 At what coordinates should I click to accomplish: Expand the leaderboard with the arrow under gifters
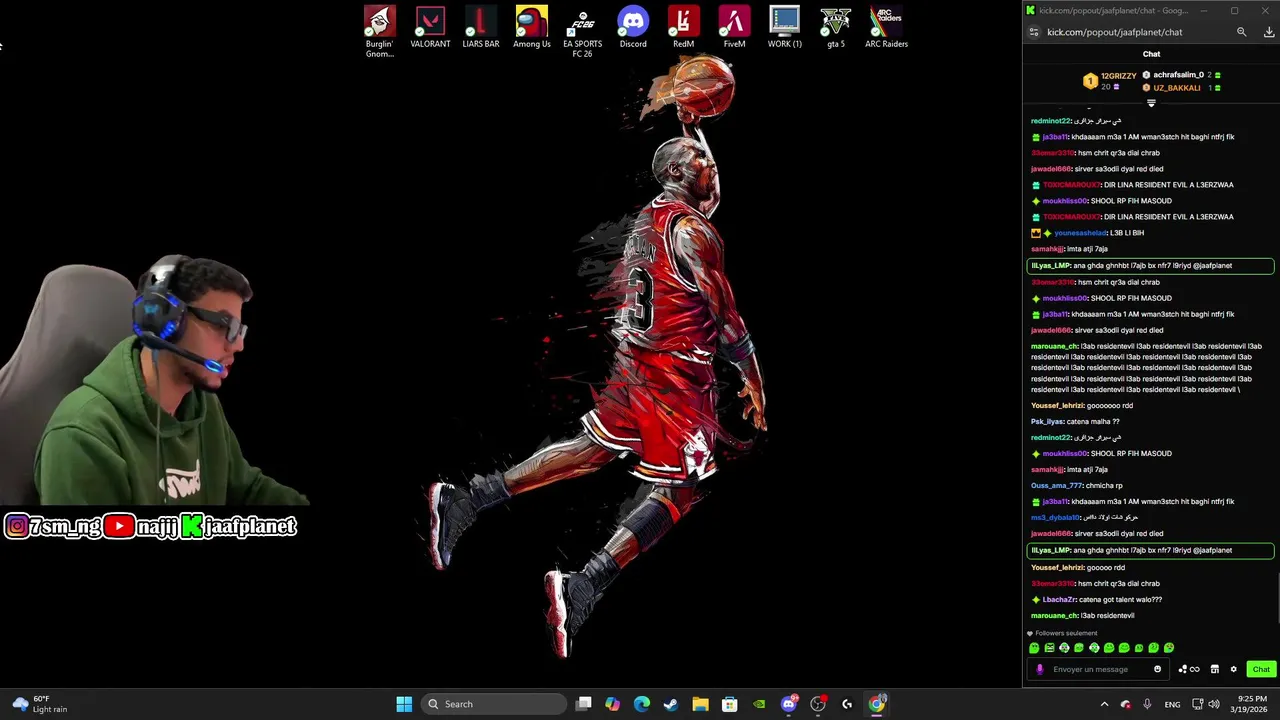click(x=1151, y=103)
